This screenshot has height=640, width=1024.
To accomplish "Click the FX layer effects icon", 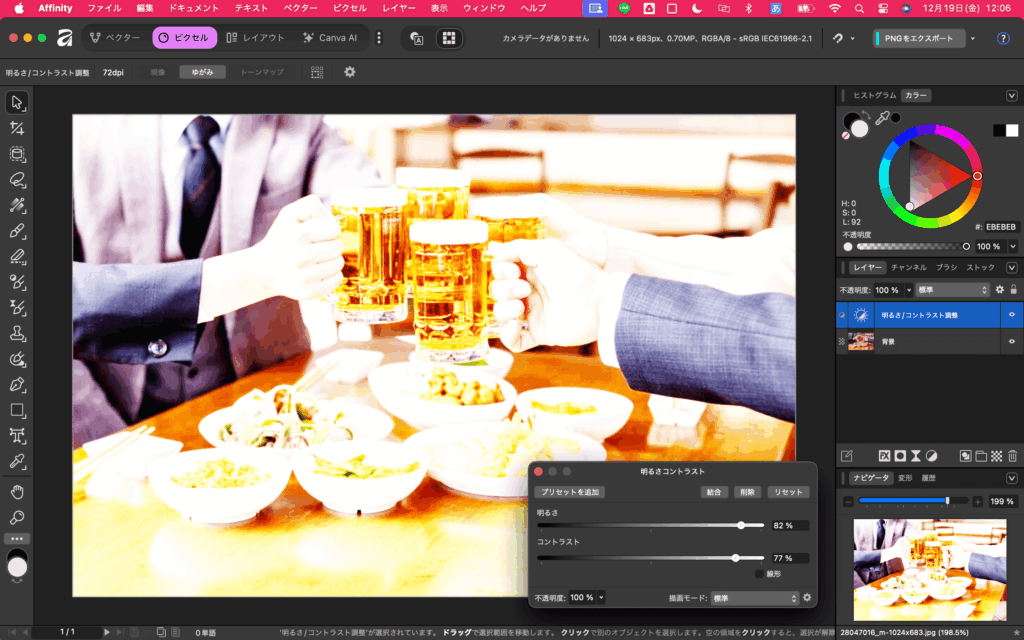I will (884, 456).
